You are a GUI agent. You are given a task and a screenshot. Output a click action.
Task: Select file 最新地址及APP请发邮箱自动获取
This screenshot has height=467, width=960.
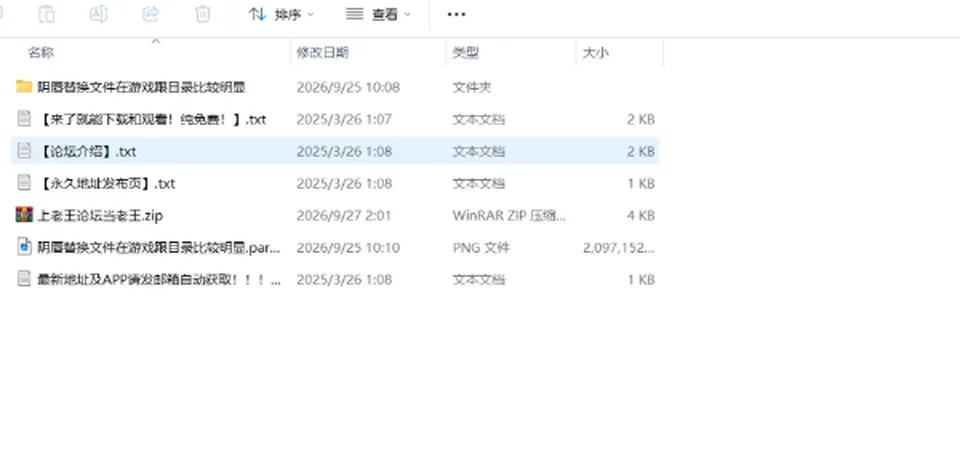(159, 280)
